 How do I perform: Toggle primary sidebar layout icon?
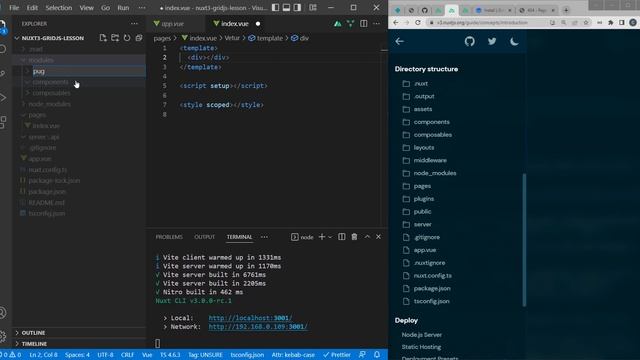pos(276,7)
